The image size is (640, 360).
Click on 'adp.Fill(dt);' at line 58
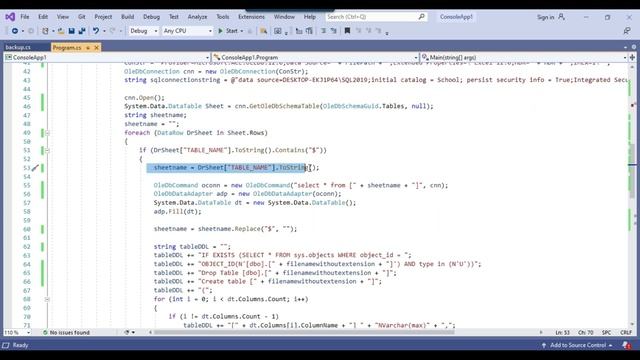tap(178, 211)
